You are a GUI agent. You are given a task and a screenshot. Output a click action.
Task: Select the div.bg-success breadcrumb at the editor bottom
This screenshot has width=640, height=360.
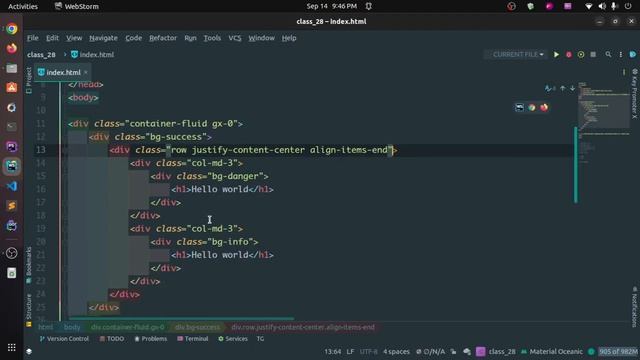[x=198, y=327]
